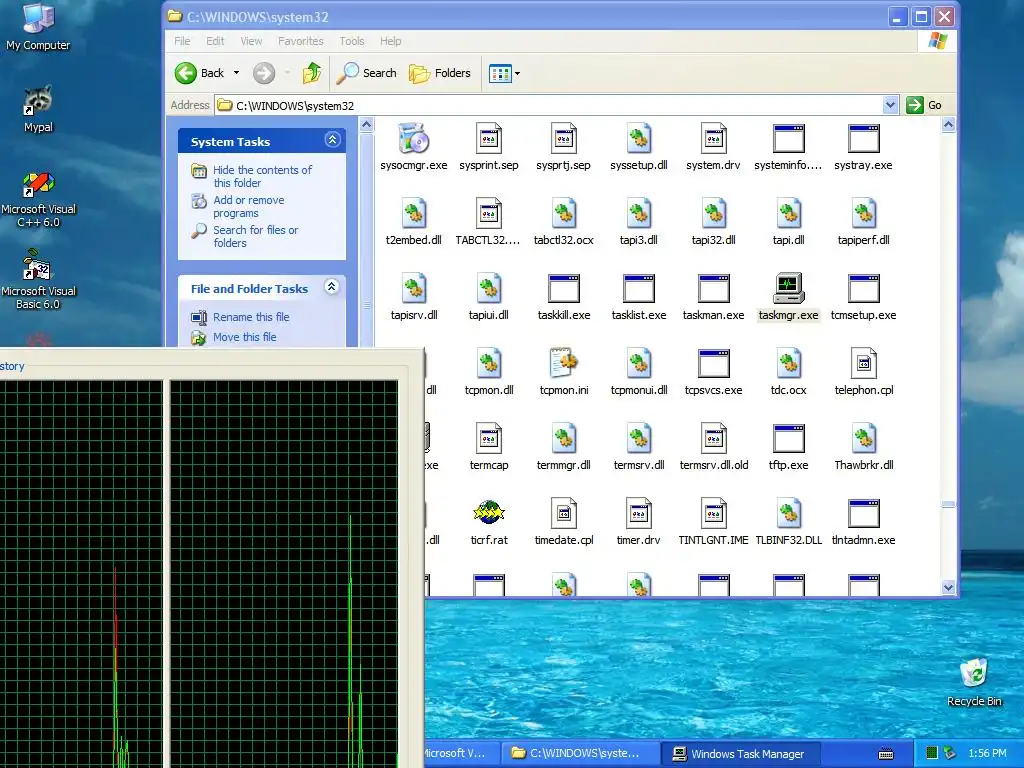Select the taskmgr.exe monitor icon

[x=788, y=289]
